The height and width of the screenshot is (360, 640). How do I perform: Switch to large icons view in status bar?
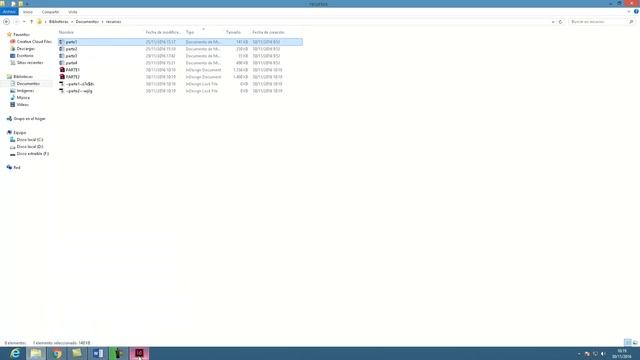point(635,342)
